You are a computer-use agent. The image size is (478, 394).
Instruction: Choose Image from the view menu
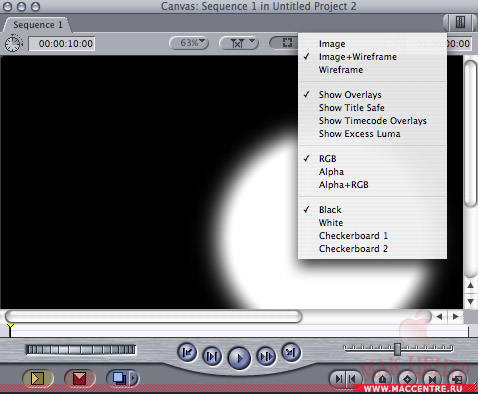372,44
